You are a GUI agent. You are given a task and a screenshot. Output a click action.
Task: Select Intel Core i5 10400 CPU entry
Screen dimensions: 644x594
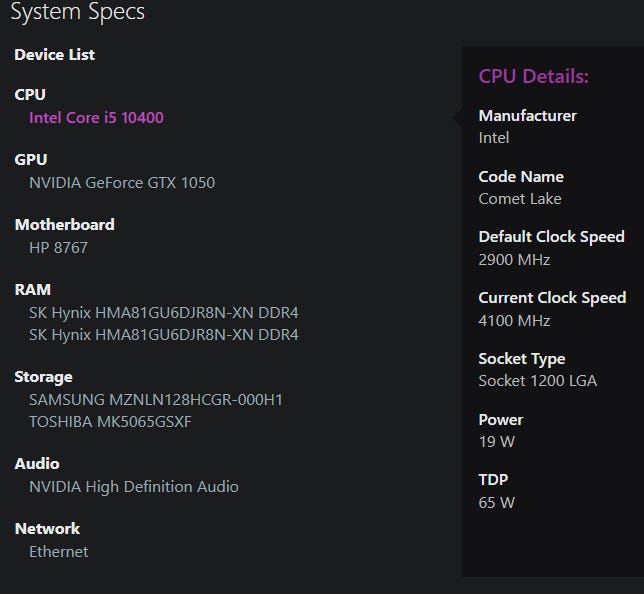(x=97, y=118)
